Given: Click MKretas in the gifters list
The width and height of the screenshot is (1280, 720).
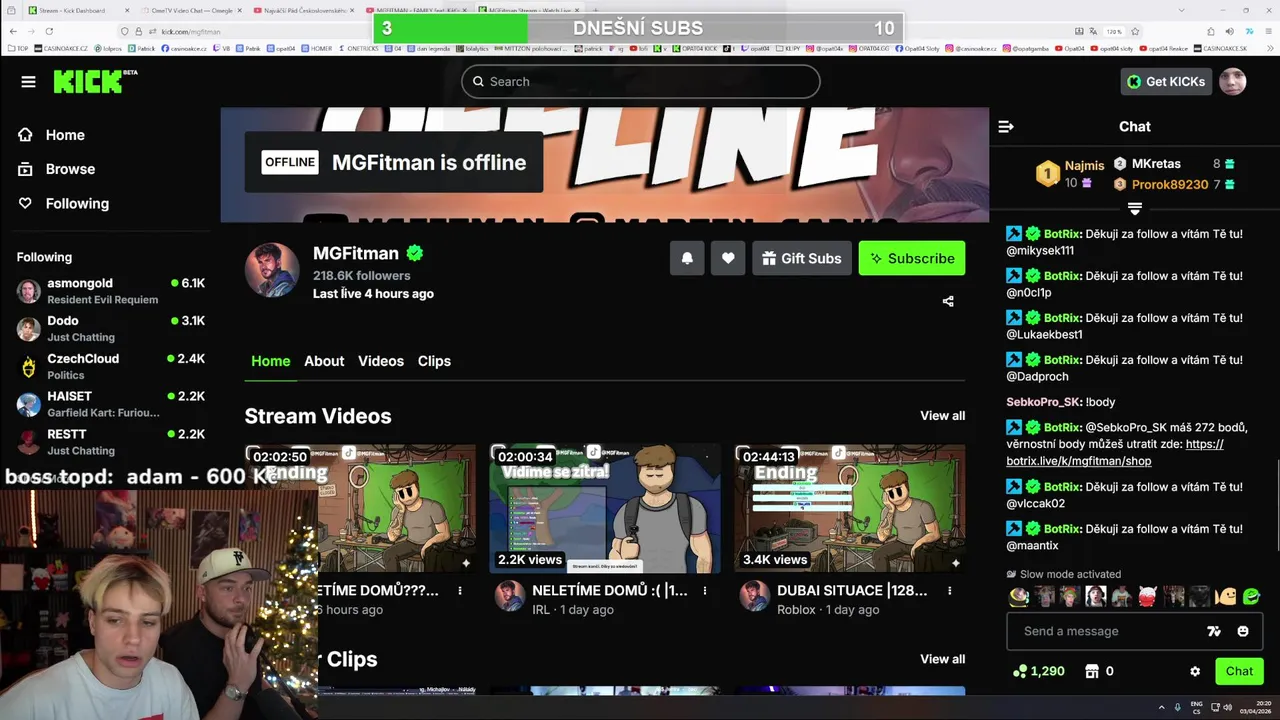Looking at the screenshot, I should click(x=1156, y=164).
